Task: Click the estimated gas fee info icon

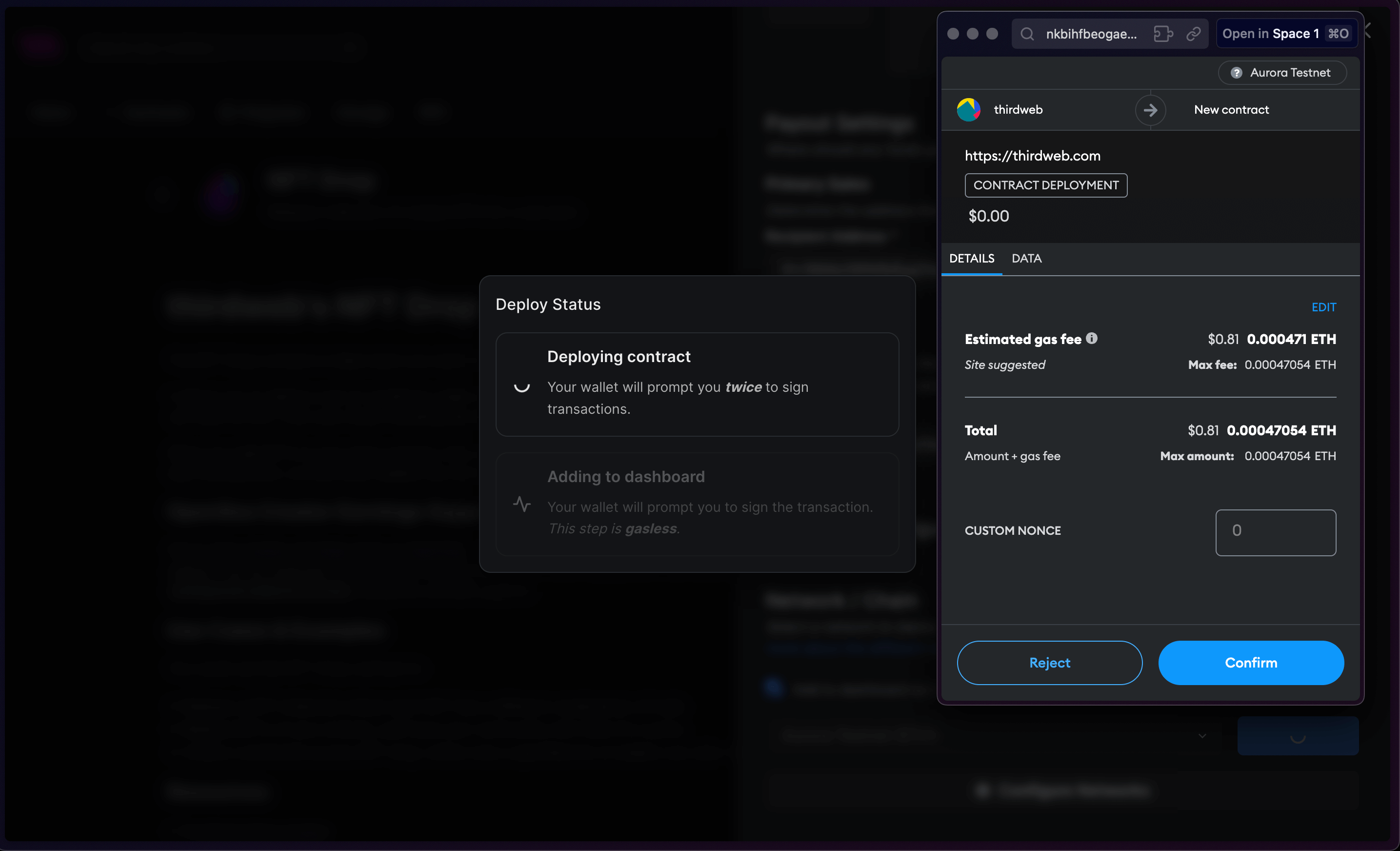Action: pos(1092,338)
